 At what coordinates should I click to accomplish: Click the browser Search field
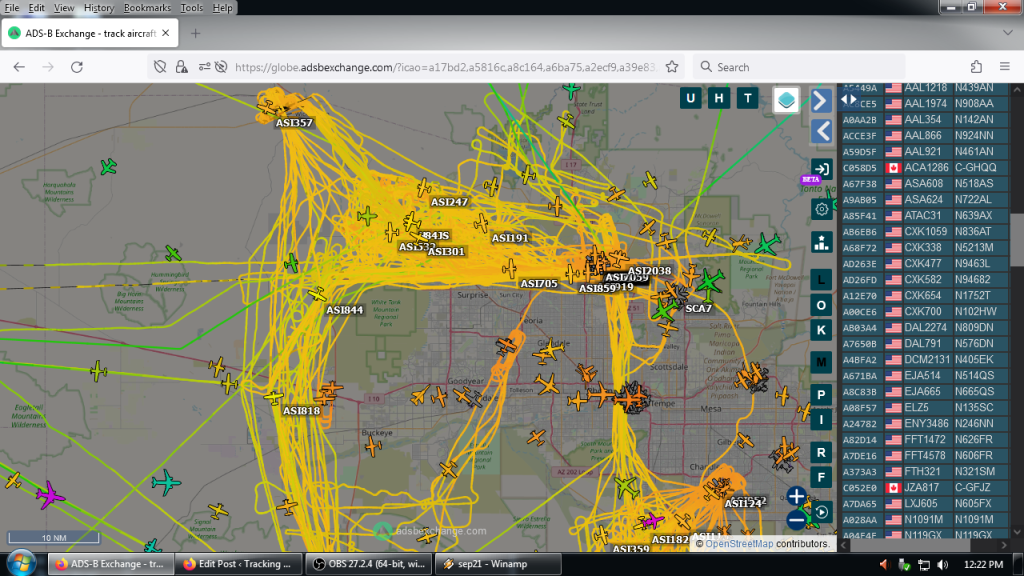click(799, 67)
